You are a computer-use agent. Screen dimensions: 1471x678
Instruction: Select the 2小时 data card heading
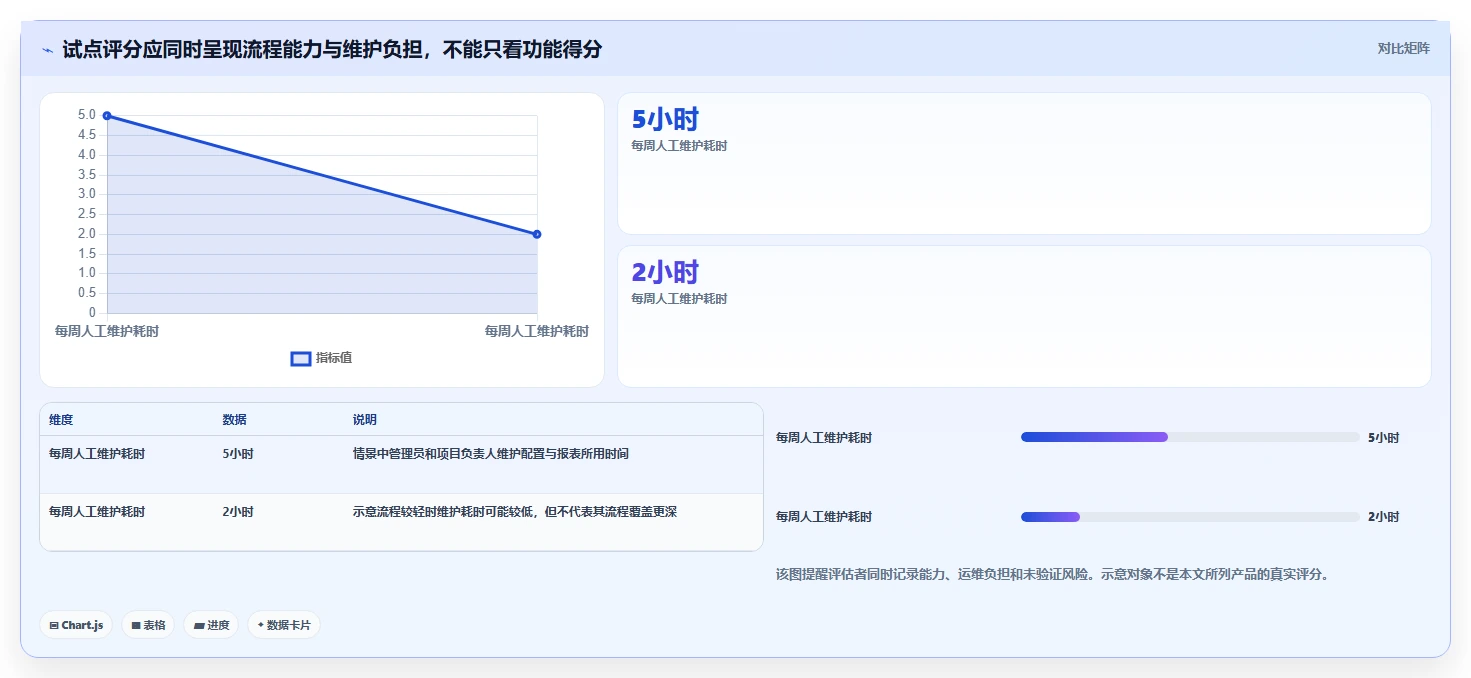coord(665,273)
